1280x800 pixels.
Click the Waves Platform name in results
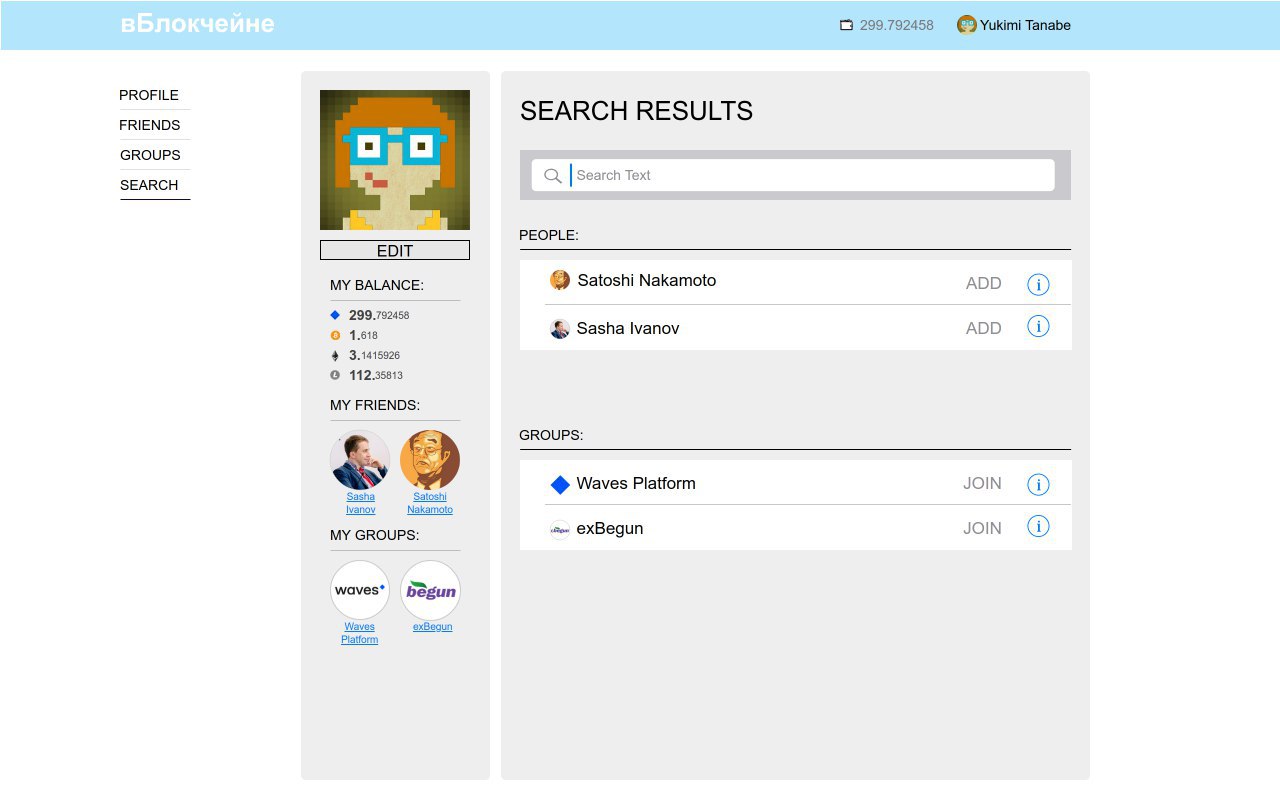click(x=636, y=484)
